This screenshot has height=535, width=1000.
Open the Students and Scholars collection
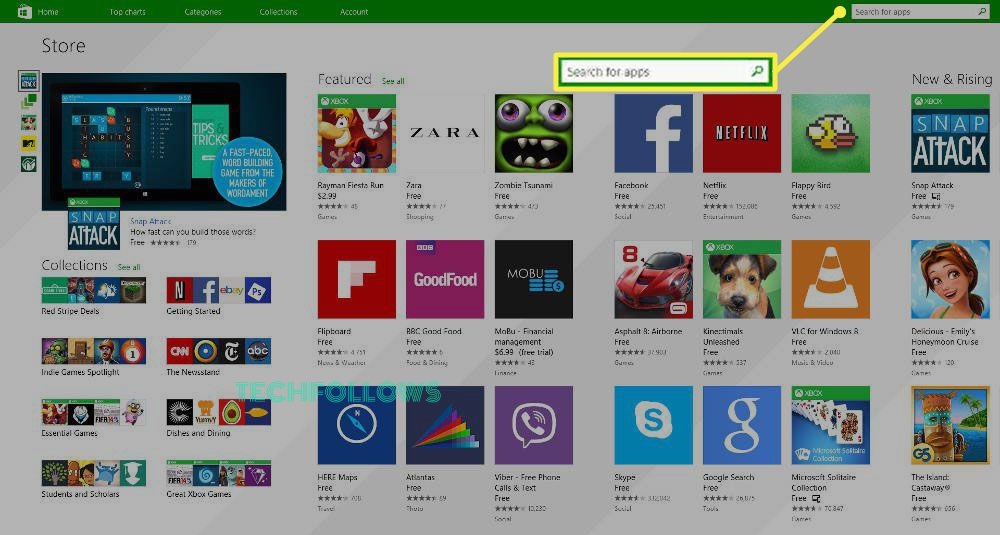tap(94, 474)
